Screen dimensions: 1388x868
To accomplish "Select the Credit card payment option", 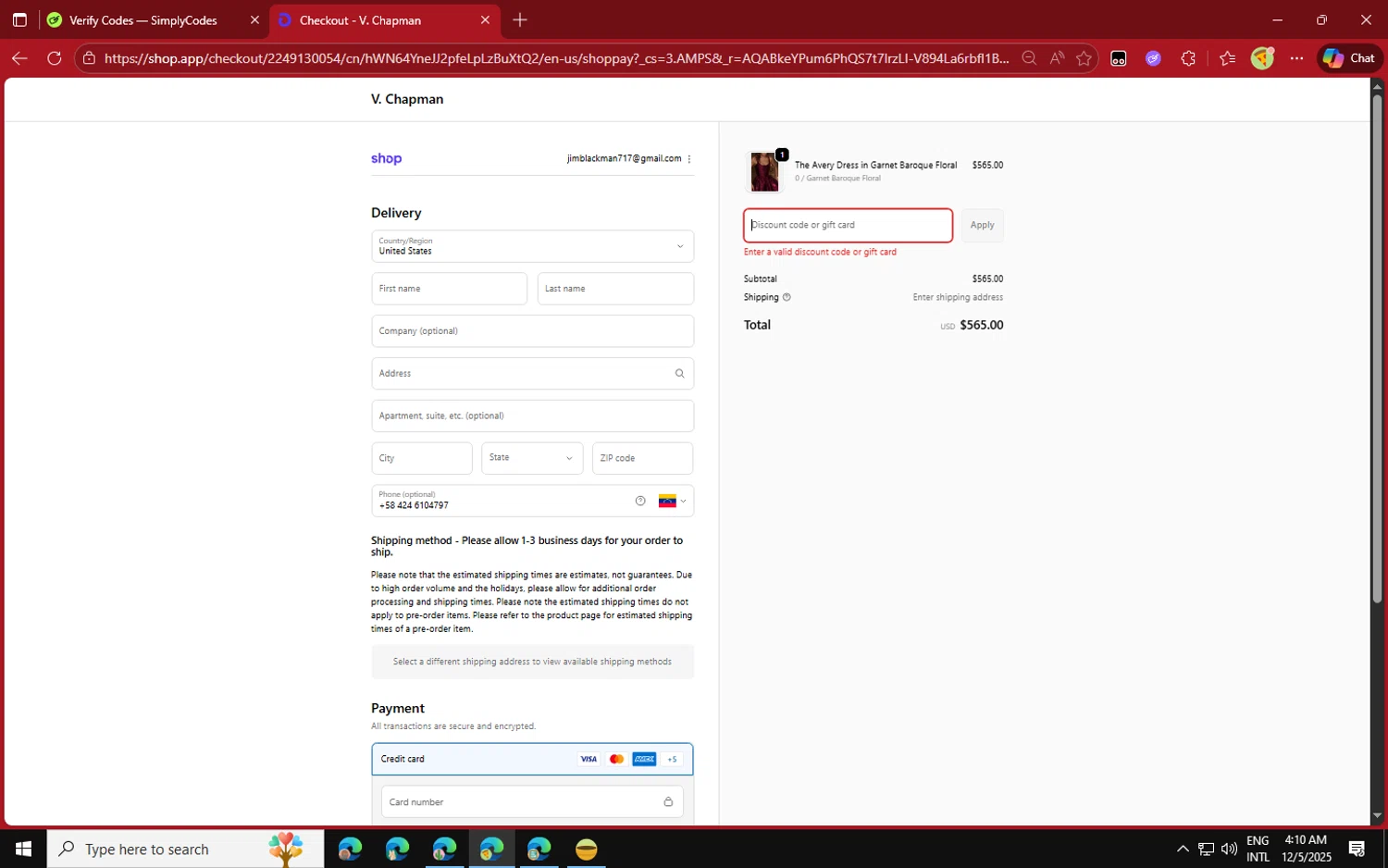I will coord(532,759).
